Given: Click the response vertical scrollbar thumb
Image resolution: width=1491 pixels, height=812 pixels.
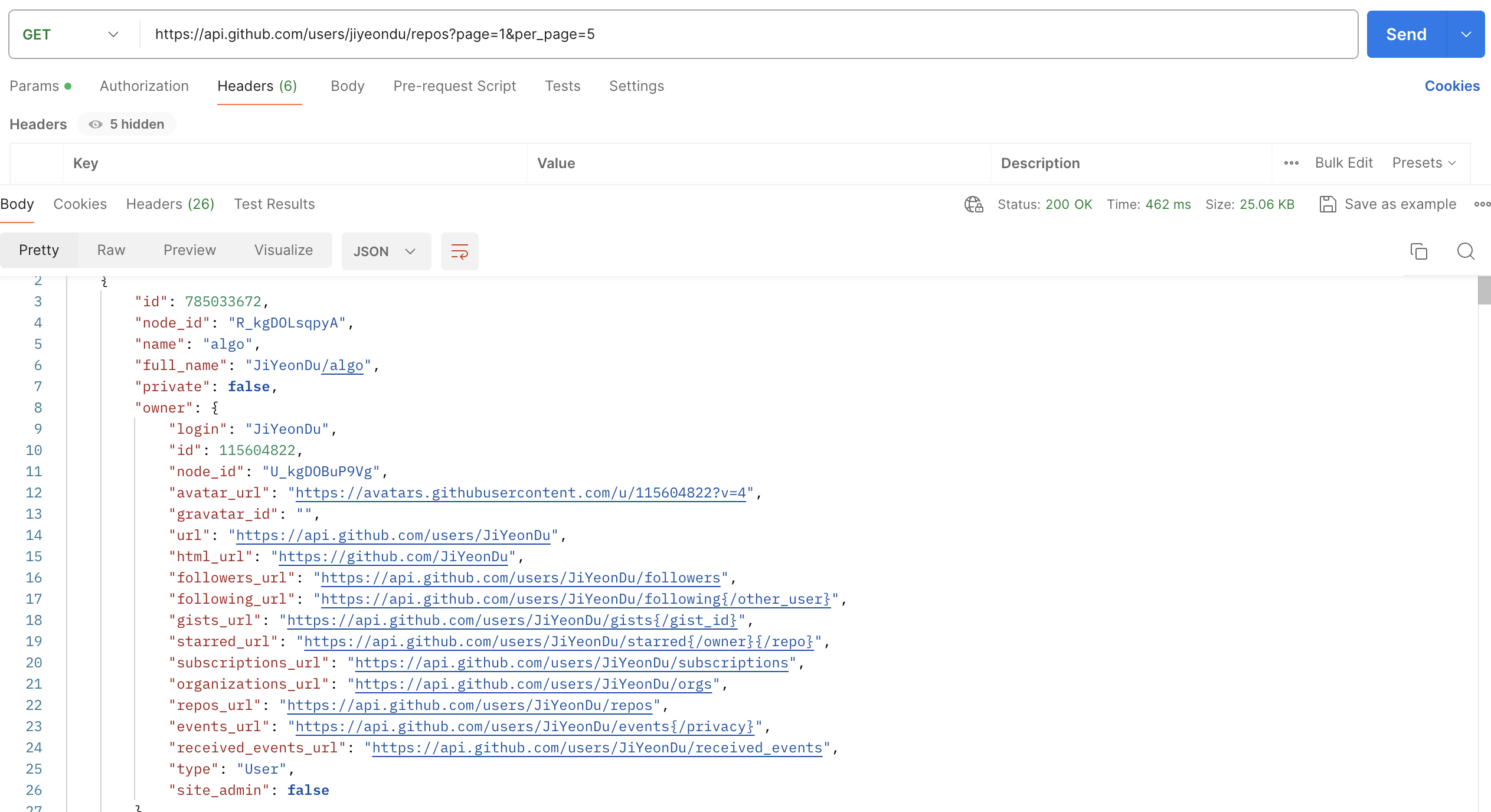Looking at the screenshot, I should click(x=1484, y=290).
